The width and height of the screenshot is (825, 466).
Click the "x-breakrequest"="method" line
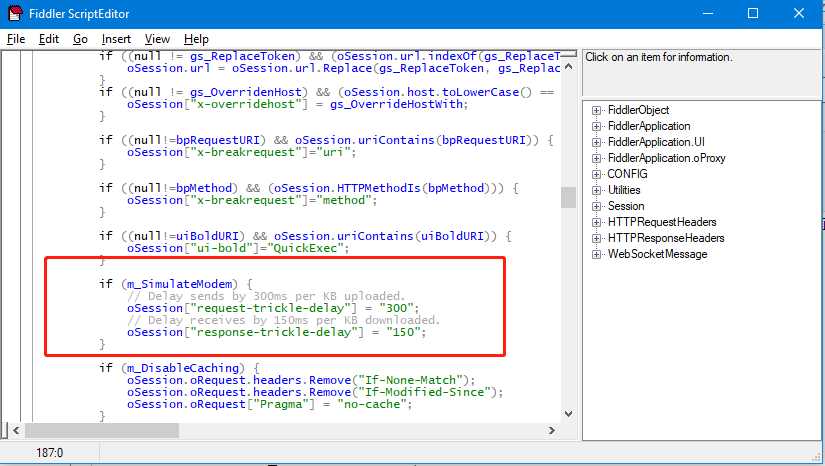pos(252,200)
